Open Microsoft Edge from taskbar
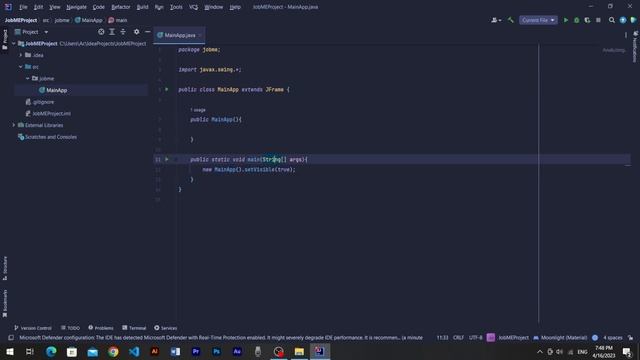640x360 pixels. [x=51, y=351]
